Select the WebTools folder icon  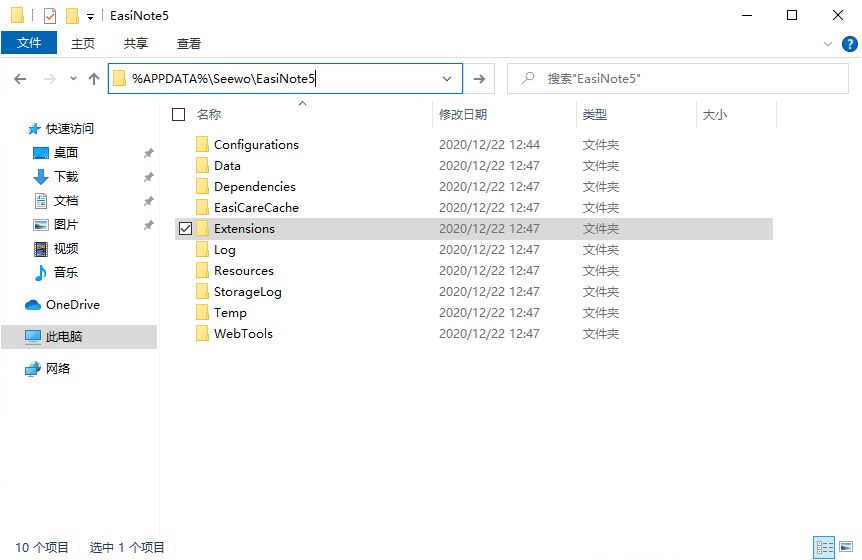pos(202,334)
